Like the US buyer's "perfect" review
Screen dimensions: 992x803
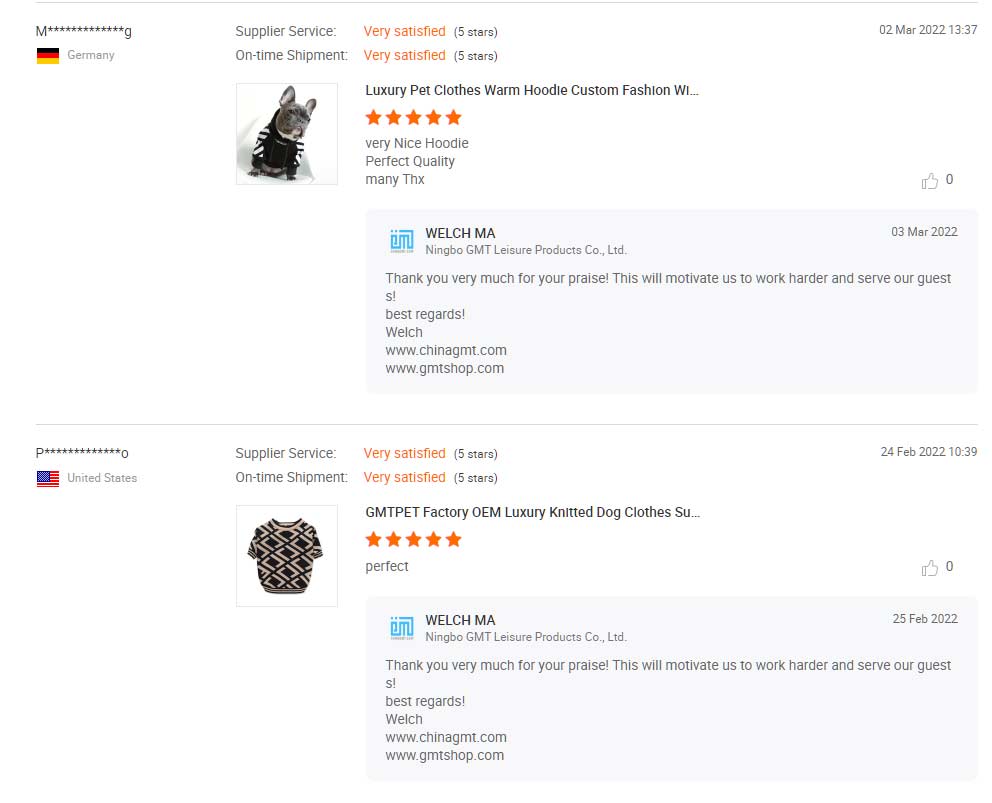pyautogui.click(x=930, y=568)
